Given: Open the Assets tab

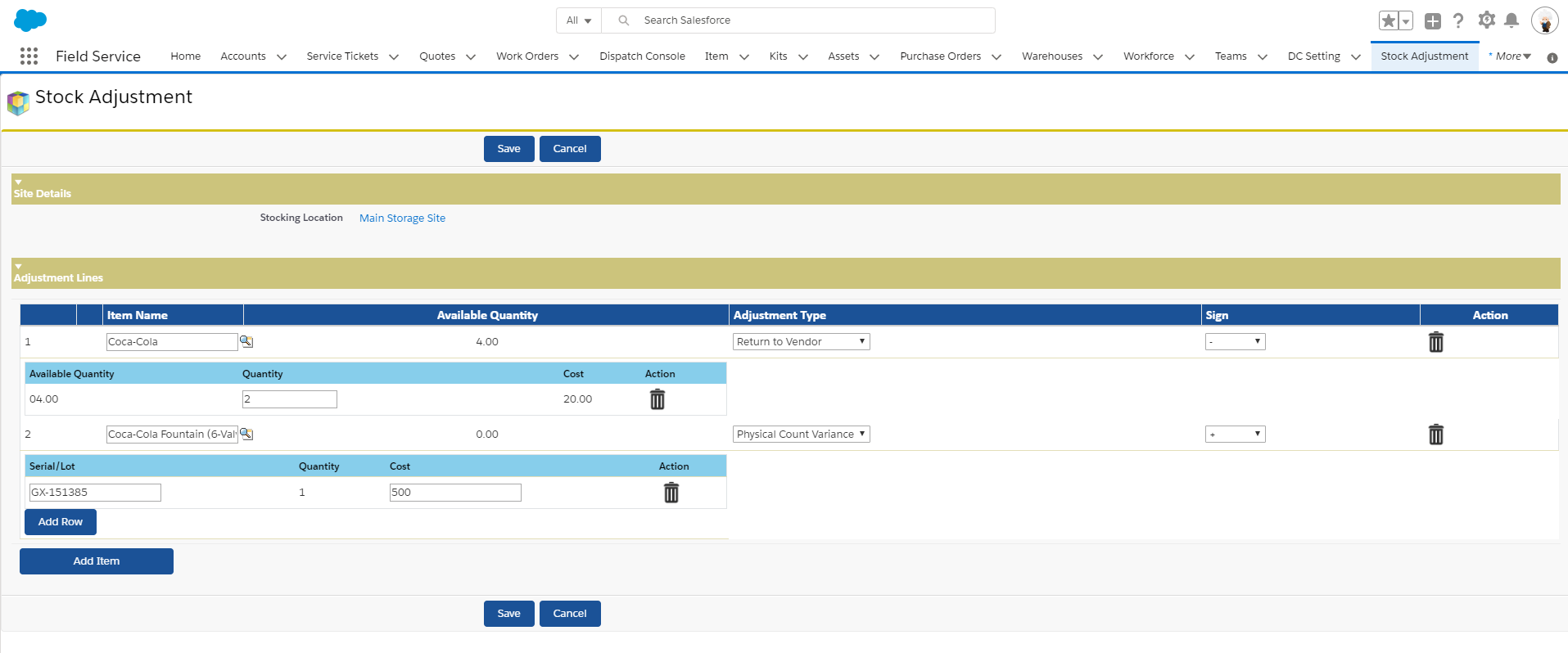Looking at the screenshot, I should tap(843, 56).
